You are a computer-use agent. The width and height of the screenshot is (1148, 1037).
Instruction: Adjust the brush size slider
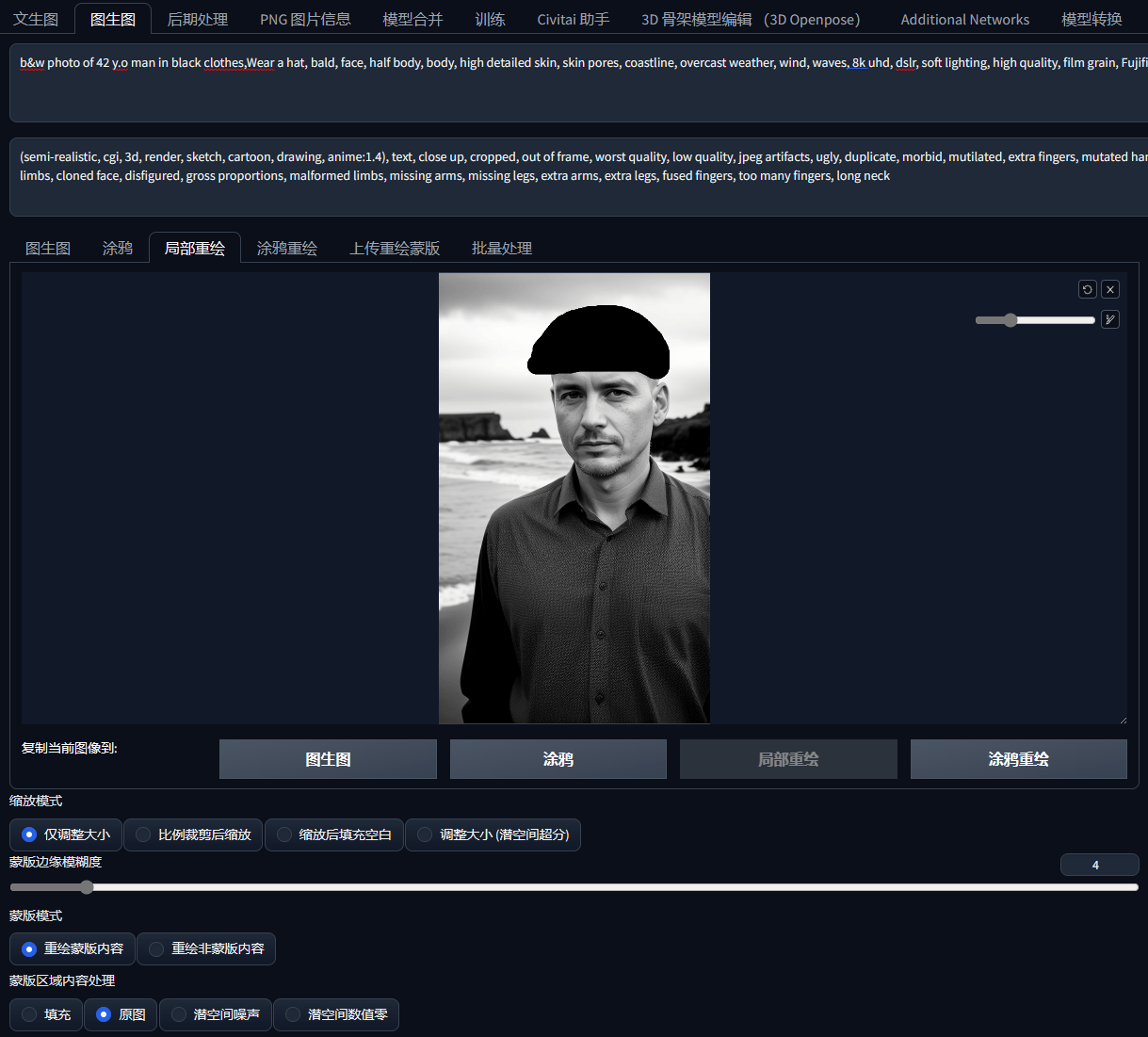click(1035, 320)
